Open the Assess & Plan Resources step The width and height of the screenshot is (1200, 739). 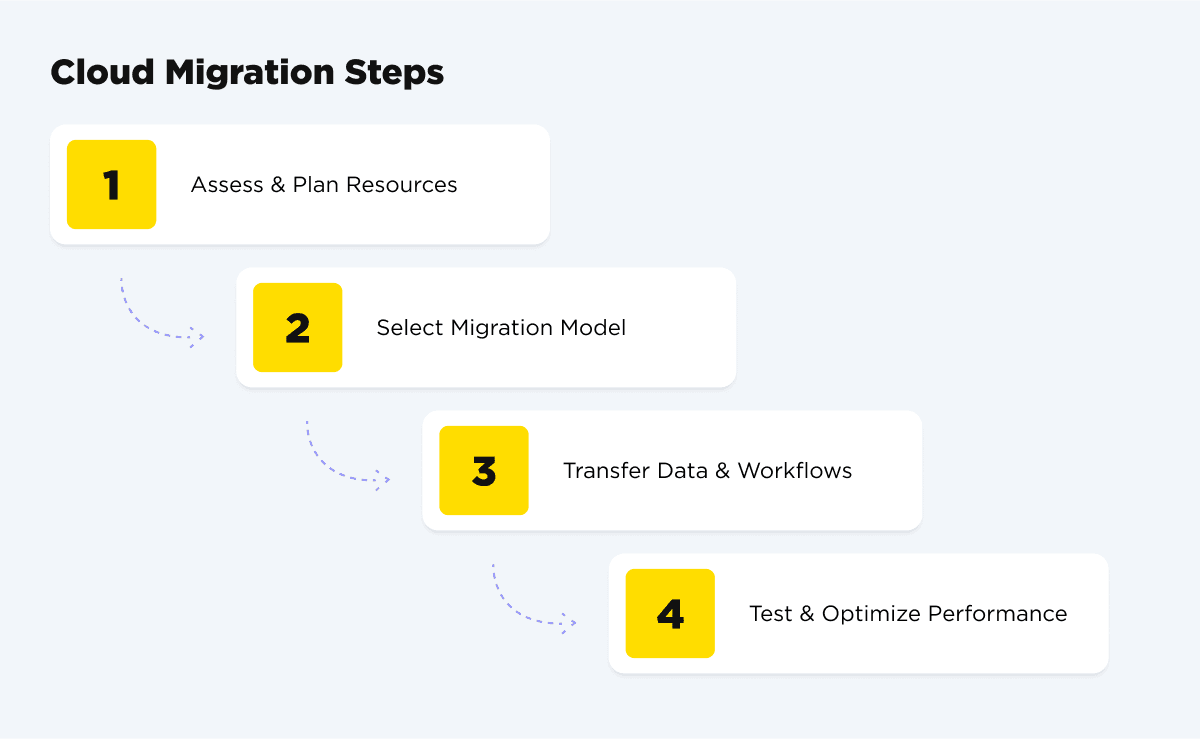(x=300, y=184)
